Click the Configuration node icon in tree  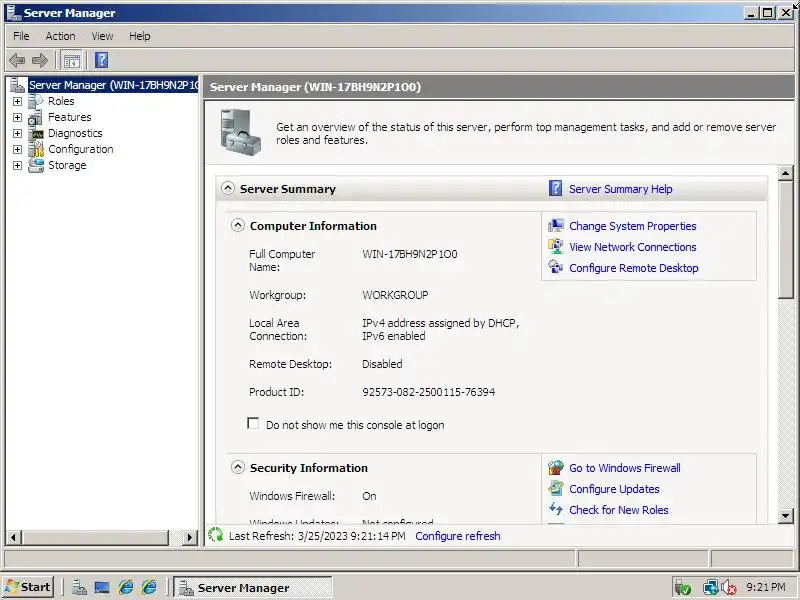point(36,149)
